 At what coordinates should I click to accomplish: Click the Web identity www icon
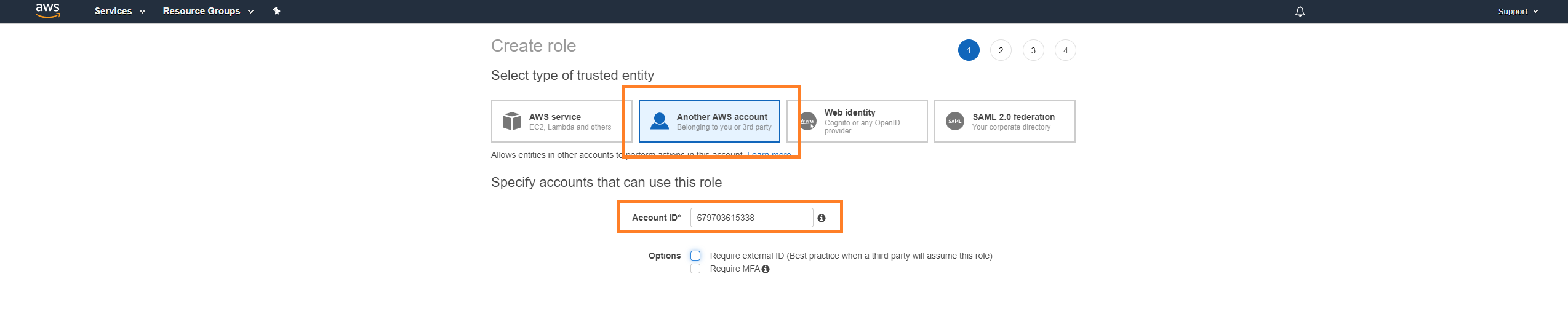tap(807, 121)
